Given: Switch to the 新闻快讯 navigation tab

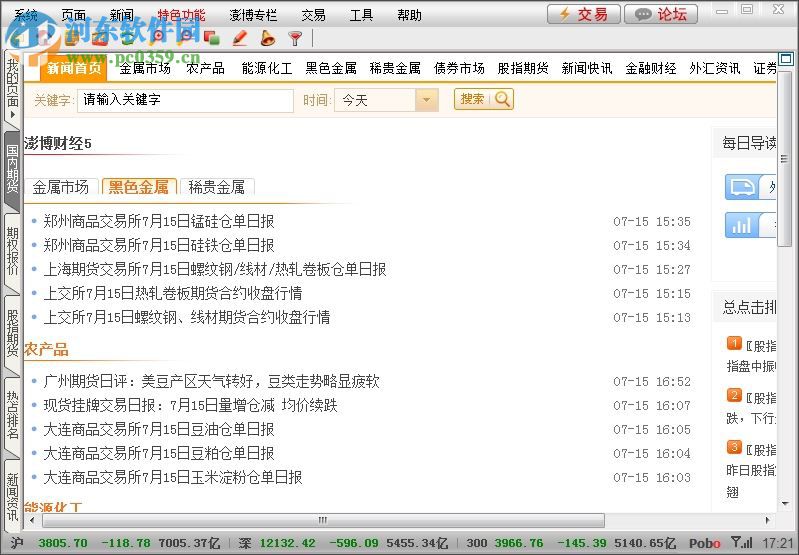Looking at the screenshot, I should tap(587, 68).
